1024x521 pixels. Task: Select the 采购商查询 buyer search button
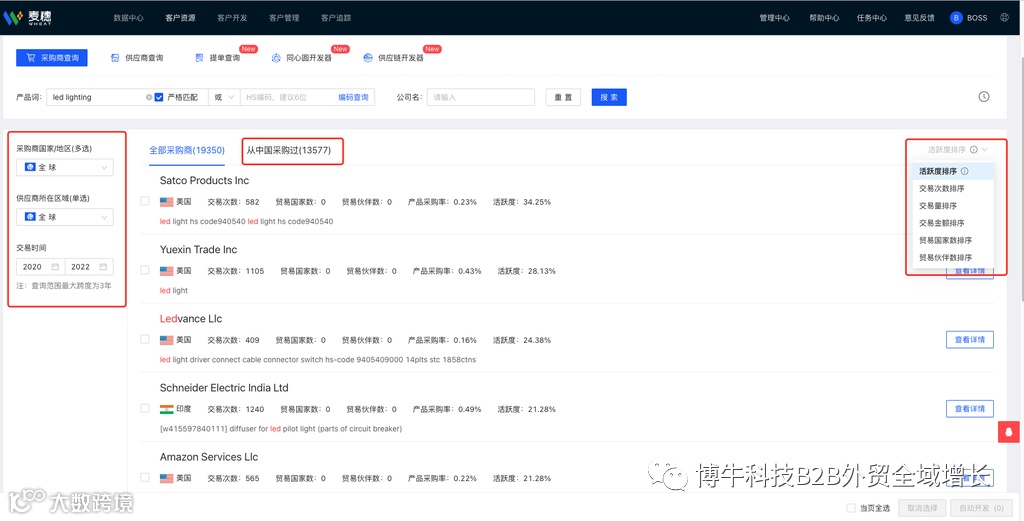(x=52, y=57)
